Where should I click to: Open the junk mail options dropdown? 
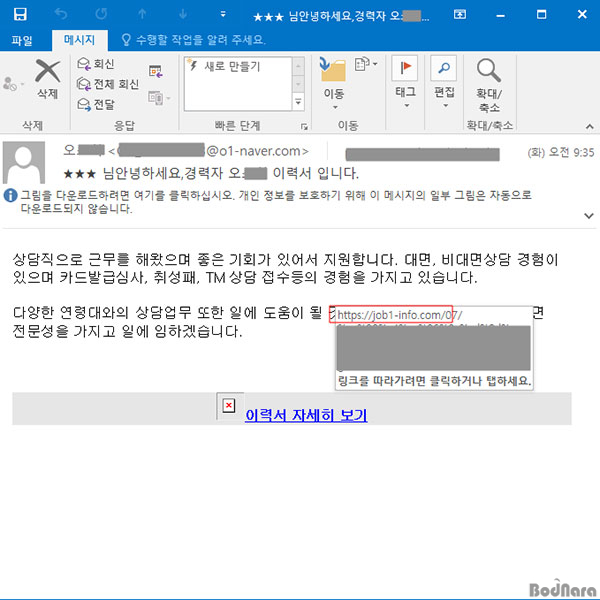pyautogui.click(x=13, y=84)
